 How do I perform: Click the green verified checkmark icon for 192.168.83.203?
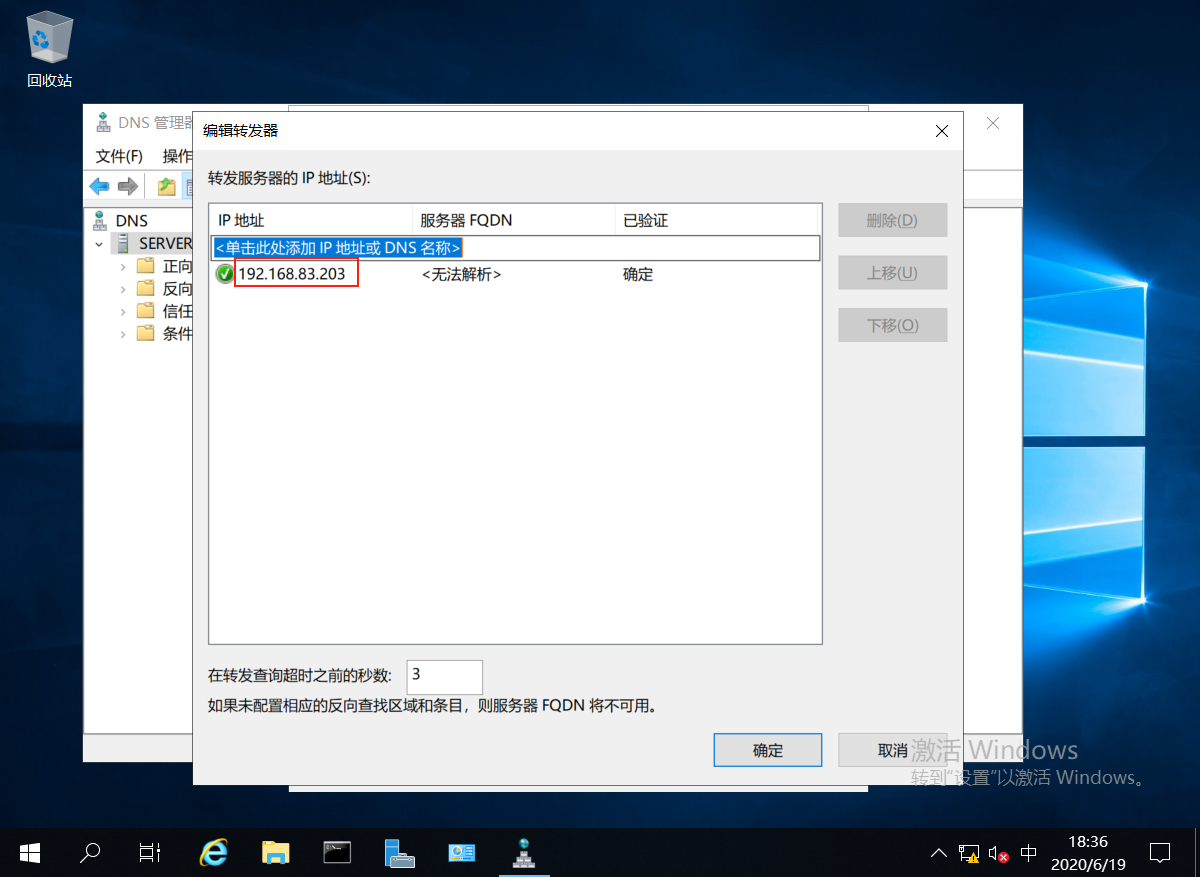pos(224,274)
